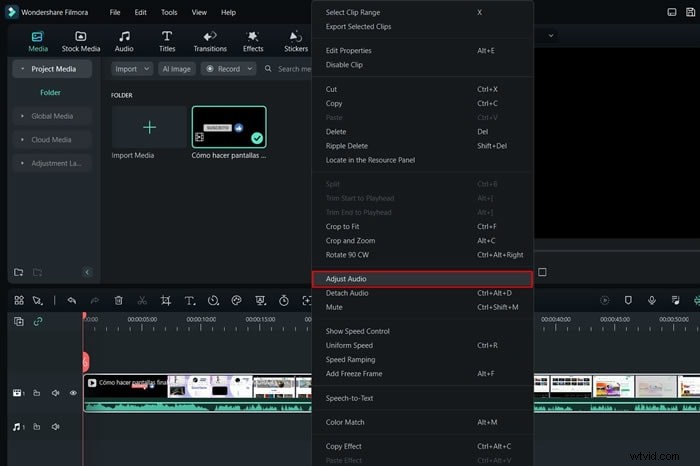This screenshot has width=700, height=466.
Task: Select the pointer select tool in timeline toolbar
Action: 38,301
